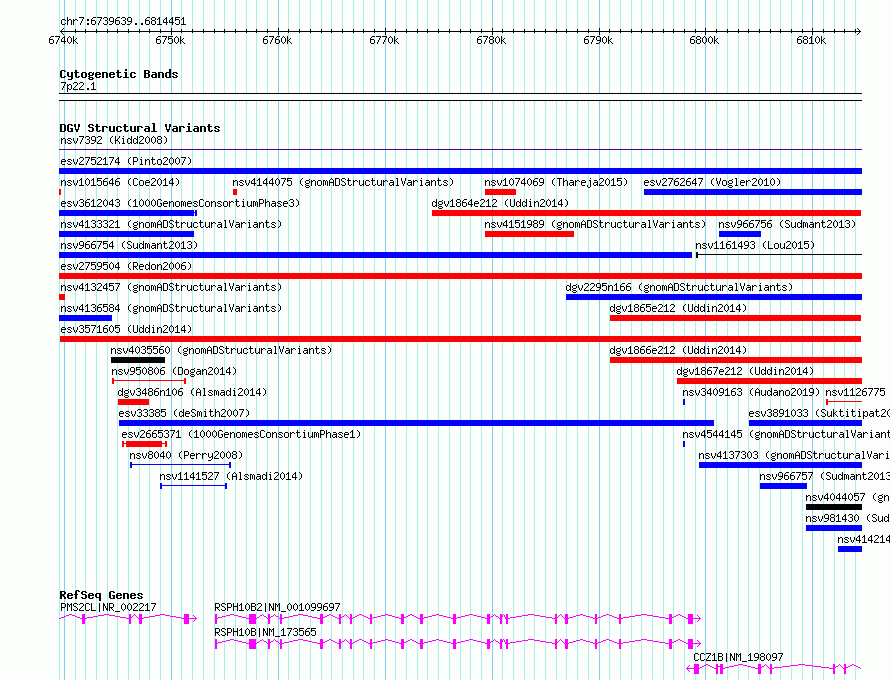Image resolution: width=890 pixels, height=680 pixels.
Task: Click dgv2295n166 gnomAD variant label
Action: point(679,287)
